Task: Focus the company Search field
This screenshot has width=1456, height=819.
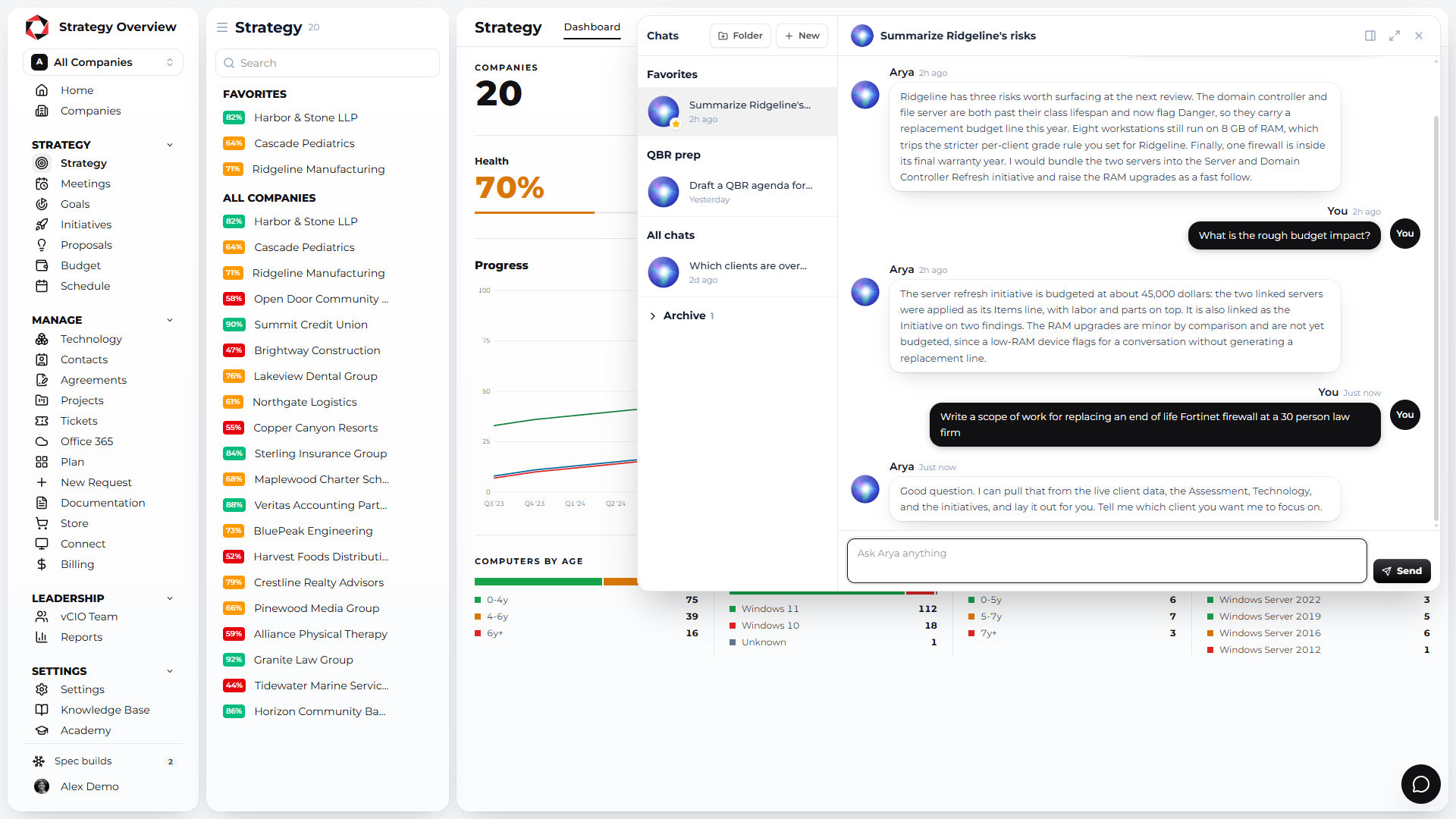Action: click(328, 63)
